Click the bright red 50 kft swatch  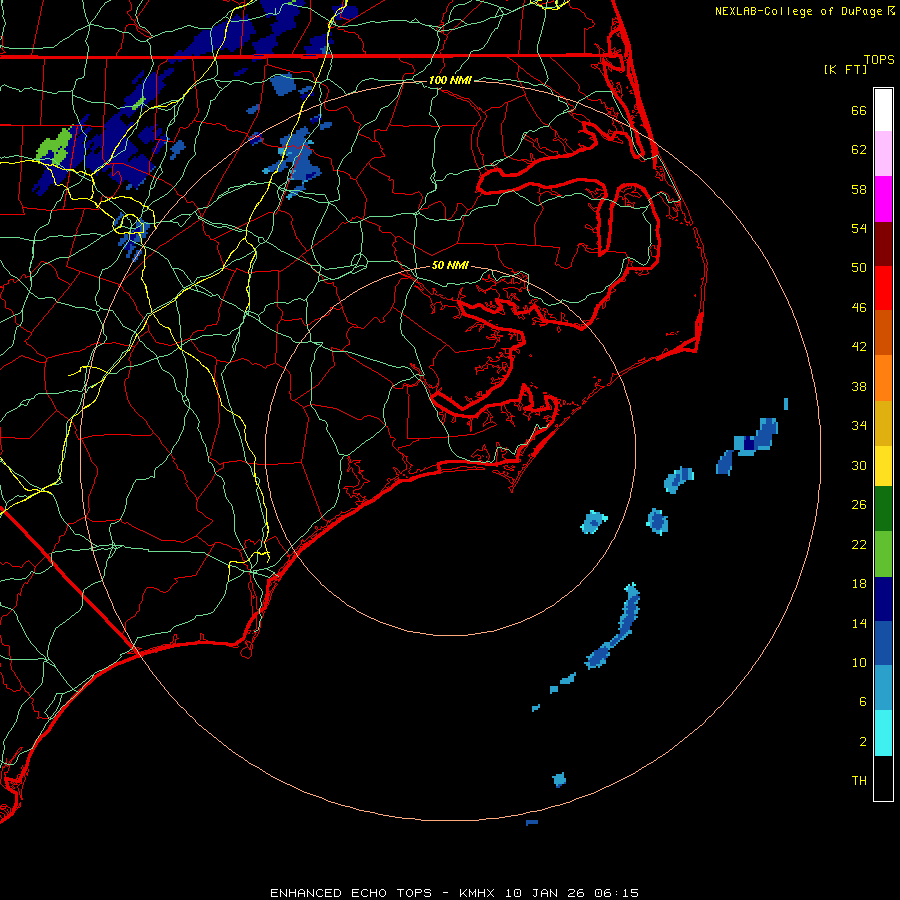point(883,288)
